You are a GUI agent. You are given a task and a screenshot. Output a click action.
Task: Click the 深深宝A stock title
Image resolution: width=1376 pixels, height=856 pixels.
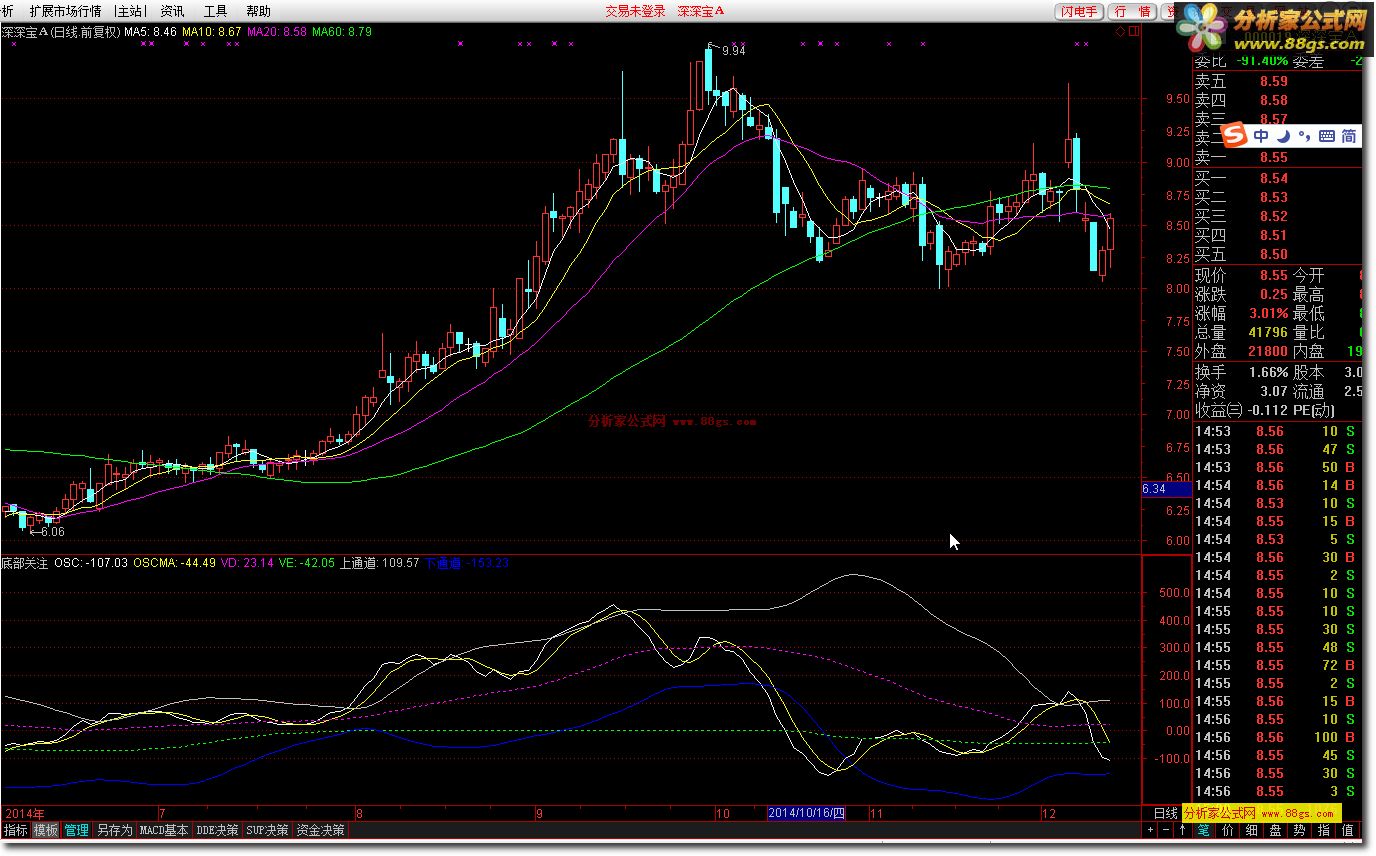click(x=24, y=32)
